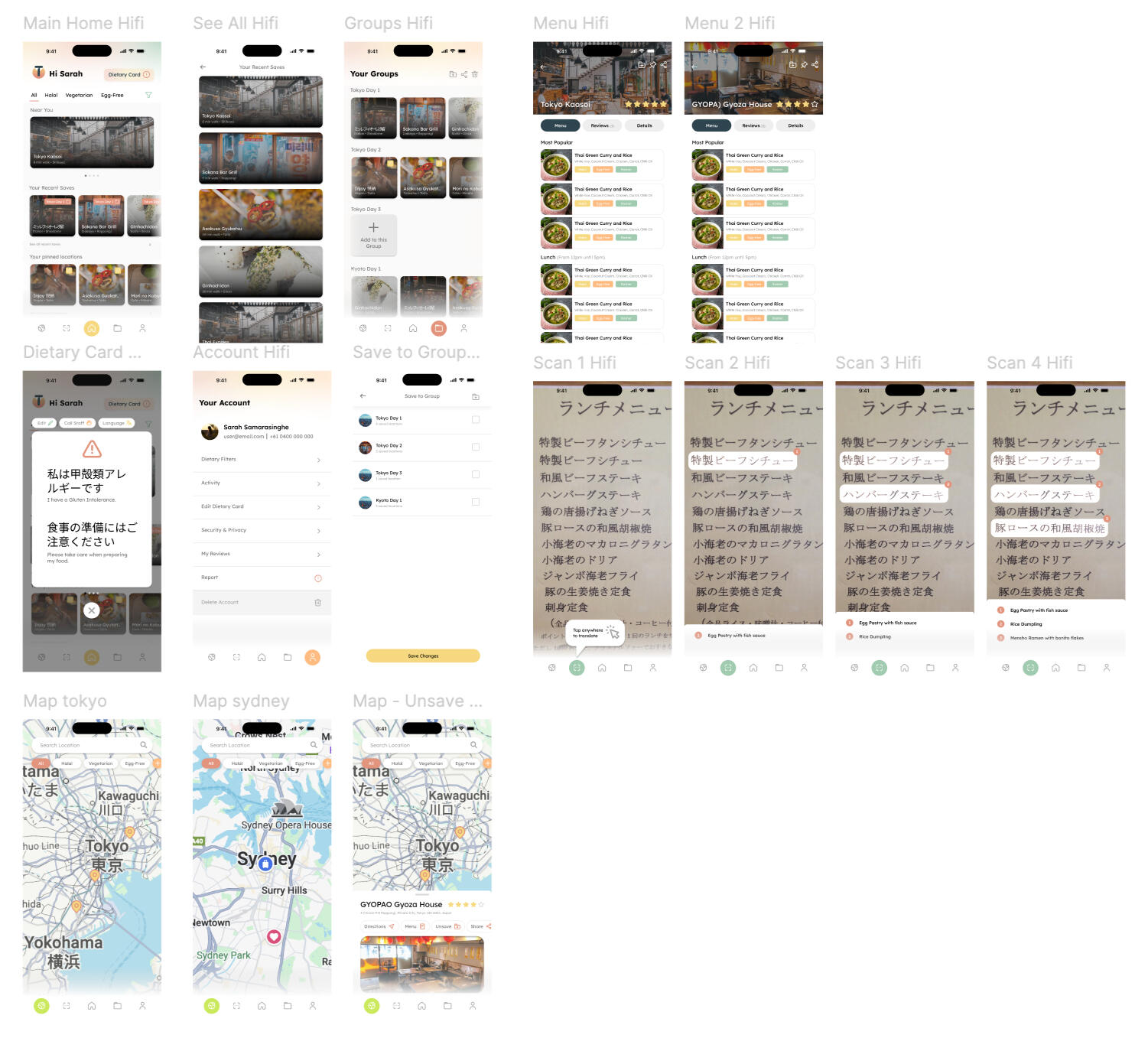Image resolution: width=1148 pixels, height=1051 pixels.
Task: Click the new folder icon in Save to Group
Action: (476, 396)
